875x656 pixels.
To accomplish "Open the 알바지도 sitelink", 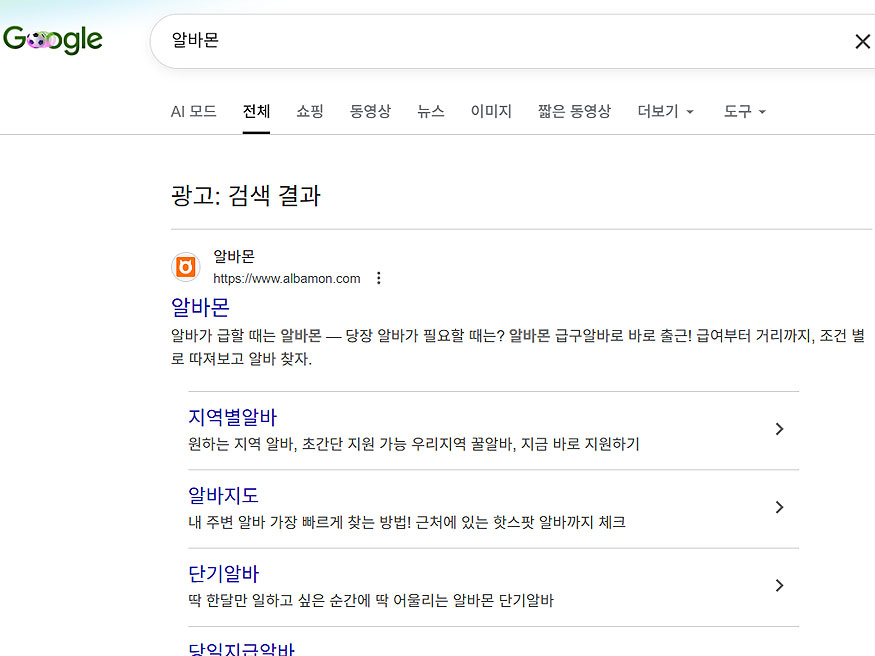I will (223, 495).
